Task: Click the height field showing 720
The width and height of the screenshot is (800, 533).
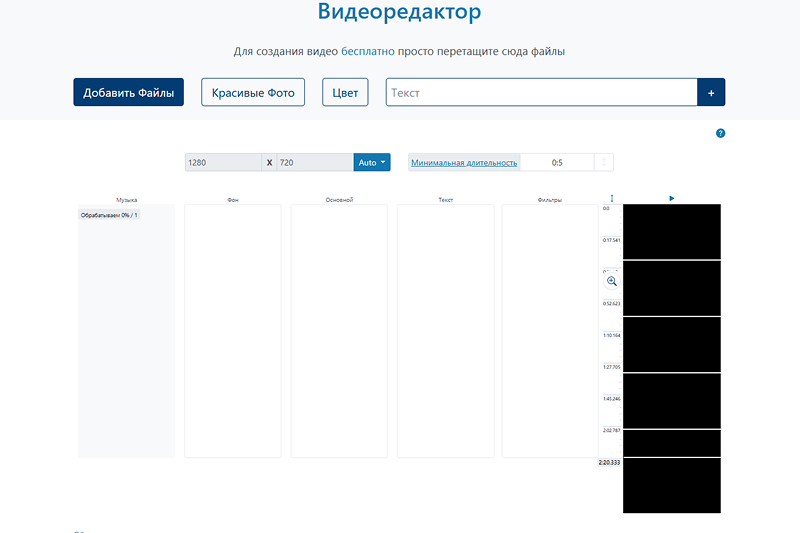Action: click(x=314, y=162)
